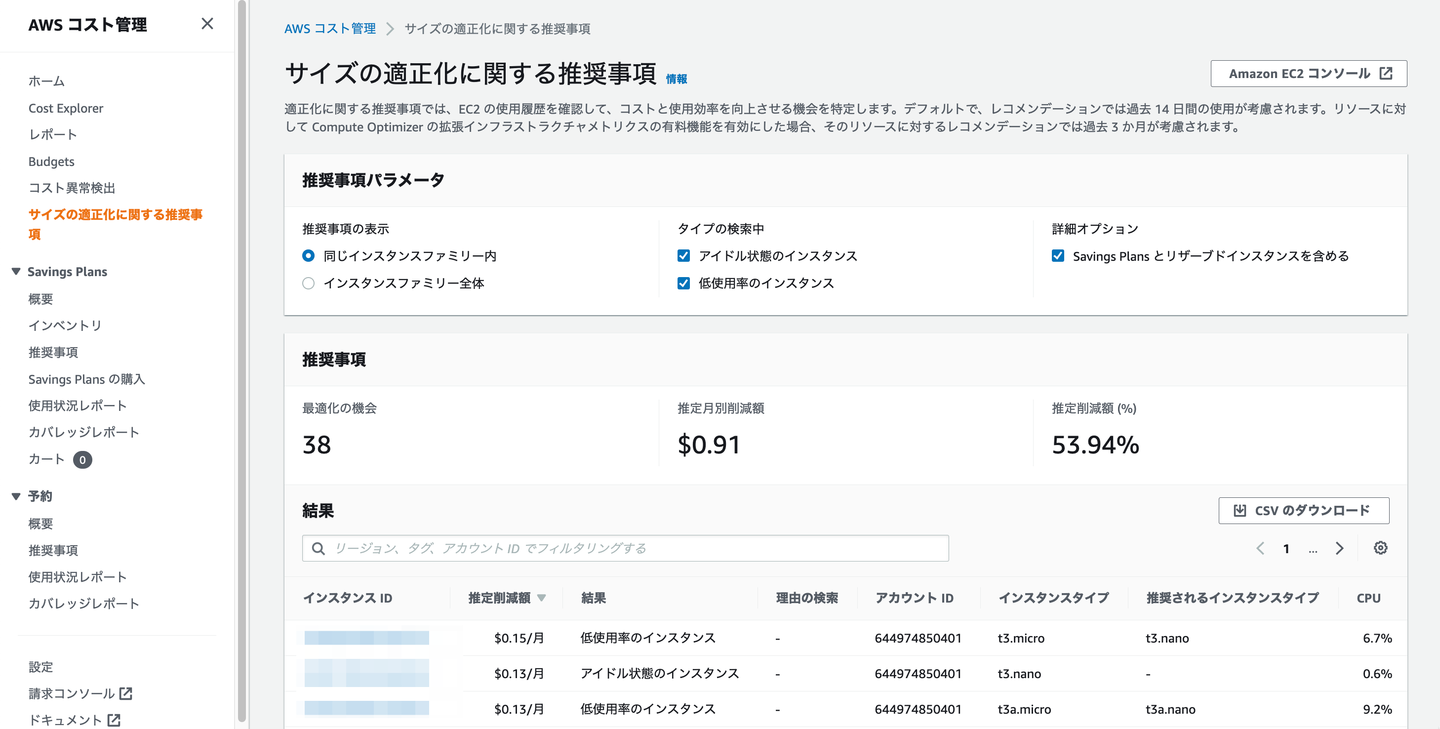Open カート in the sidebar
Screen dimensions: 1440x729
(x=46, y=459)
